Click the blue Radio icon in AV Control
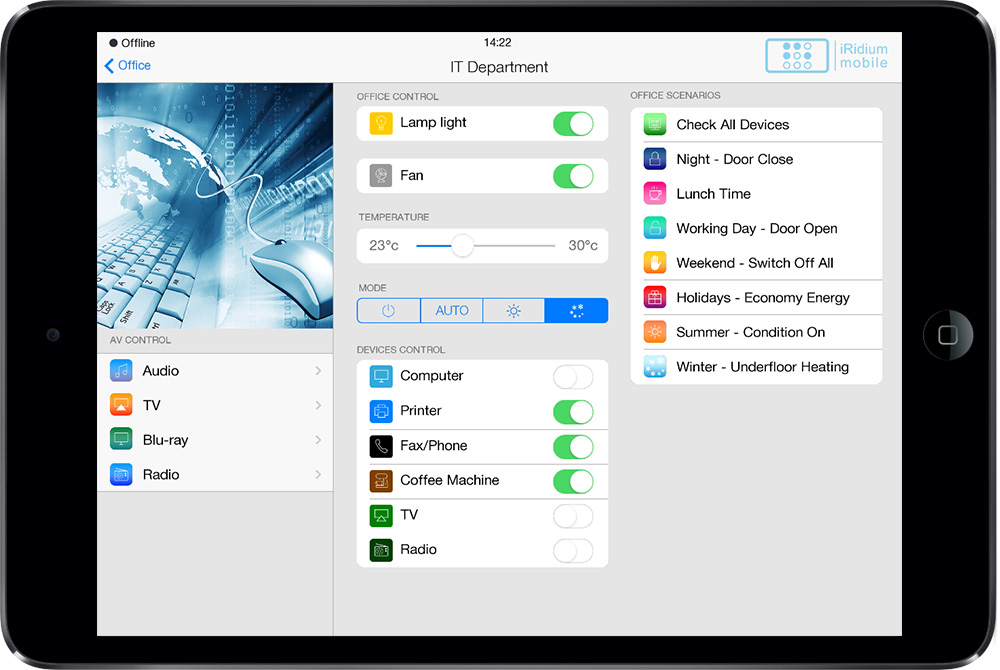The image size is (1000, 670). [121, 474]
